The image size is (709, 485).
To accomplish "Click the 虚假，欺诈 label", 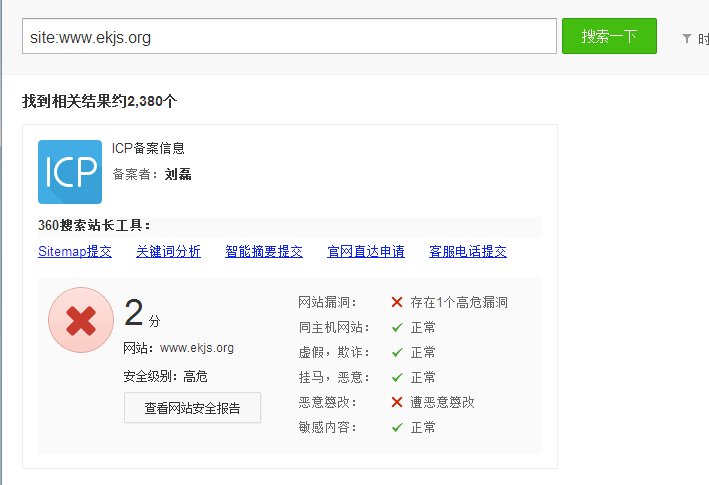I will pyautogui.click(x=334, y=352).
